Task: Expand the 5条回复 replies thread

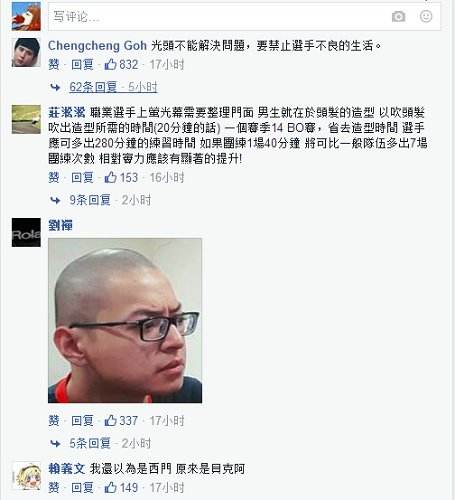Action: [x=90, y=443]
